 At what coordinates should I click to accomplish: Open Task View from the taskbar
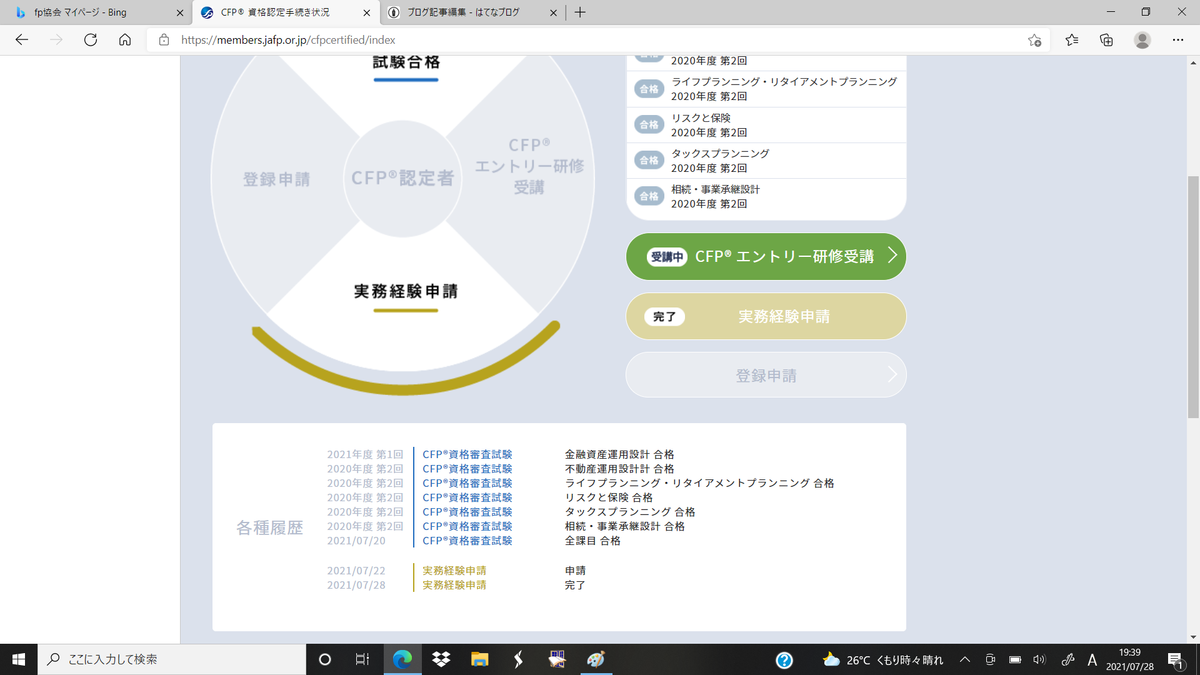click(360, 659)
